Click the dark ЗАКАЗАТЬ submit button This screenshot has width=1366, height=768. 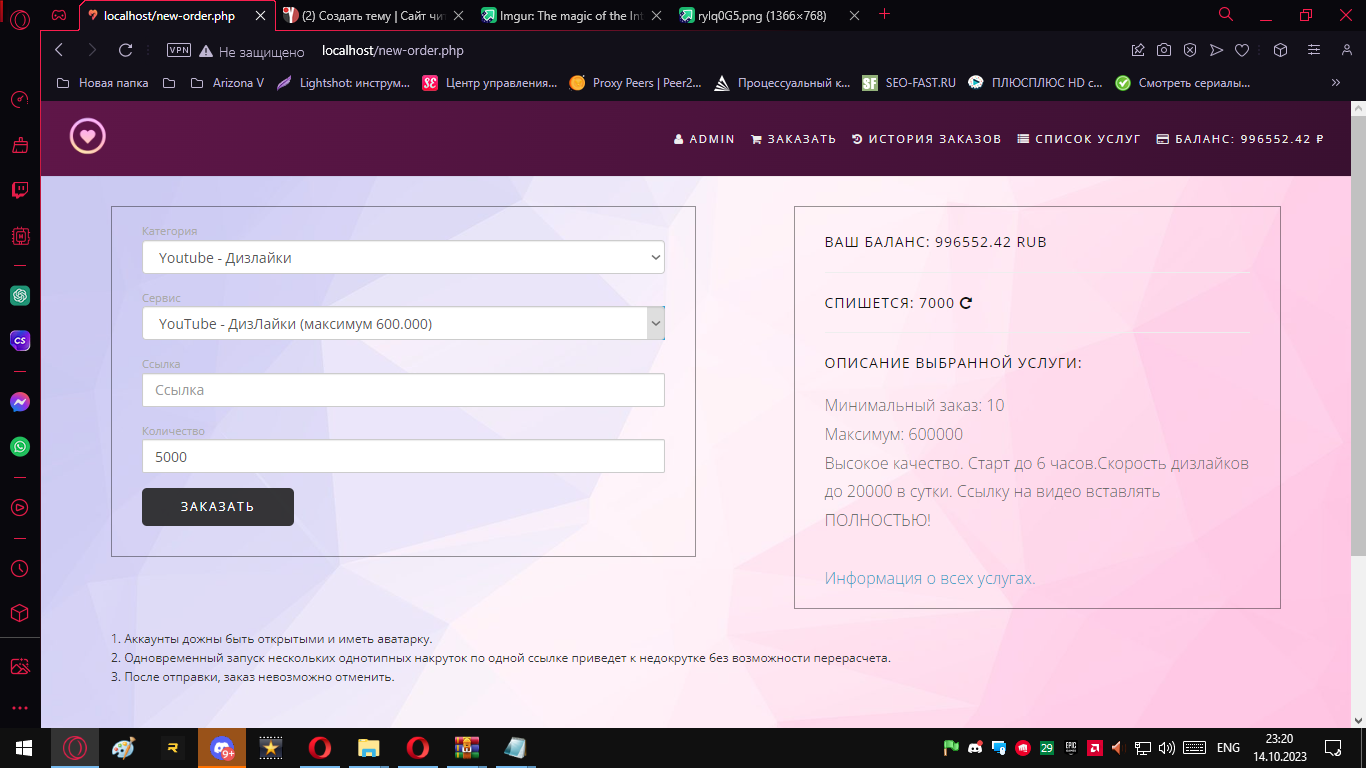point(218,507)
